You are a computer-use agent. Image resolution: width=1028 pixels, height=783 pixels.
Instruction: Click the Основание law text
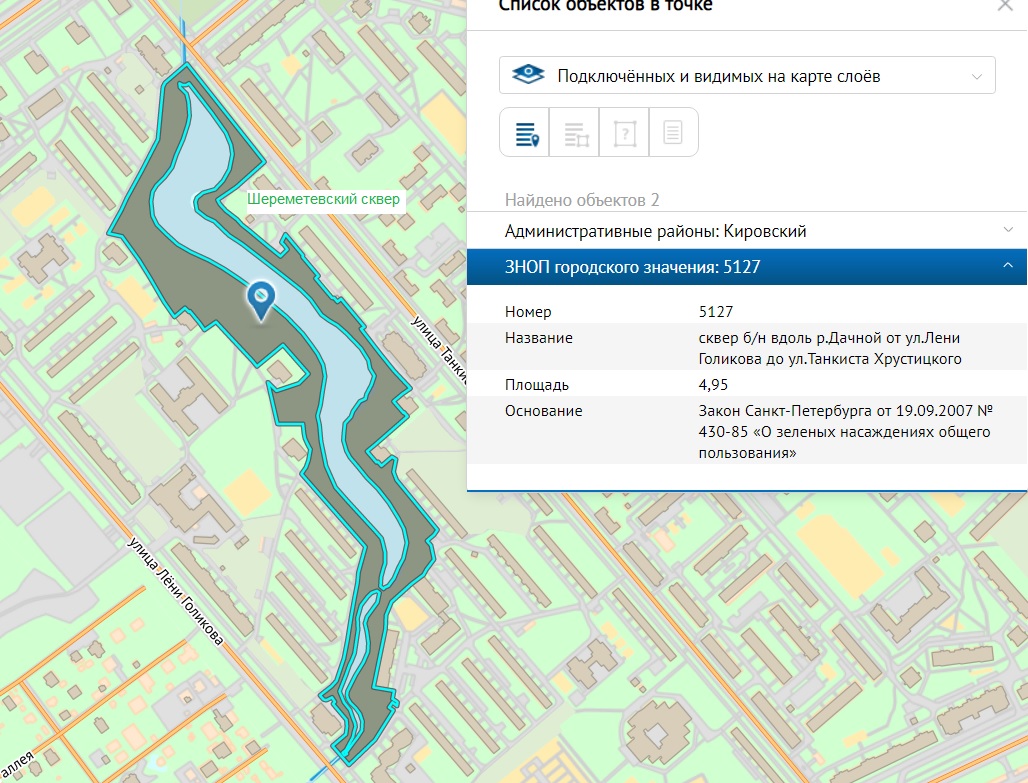coord(845,431)
